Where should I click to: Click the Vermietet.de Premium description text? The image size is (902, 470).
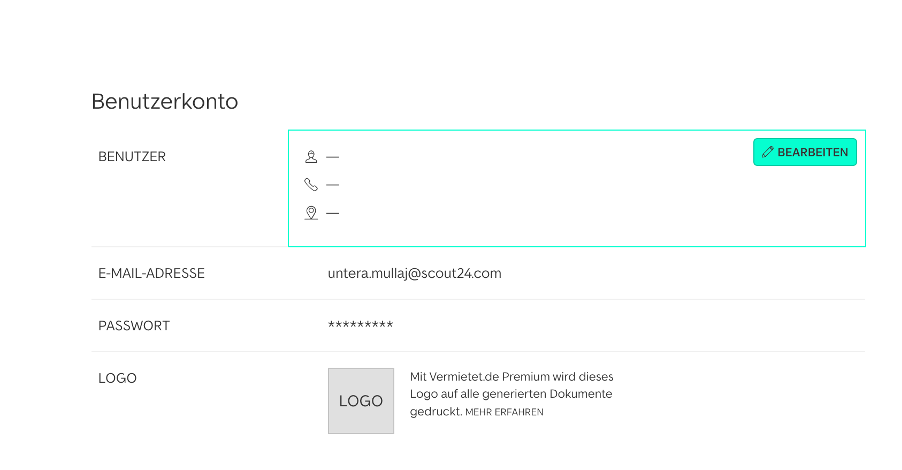click(511, 394)
